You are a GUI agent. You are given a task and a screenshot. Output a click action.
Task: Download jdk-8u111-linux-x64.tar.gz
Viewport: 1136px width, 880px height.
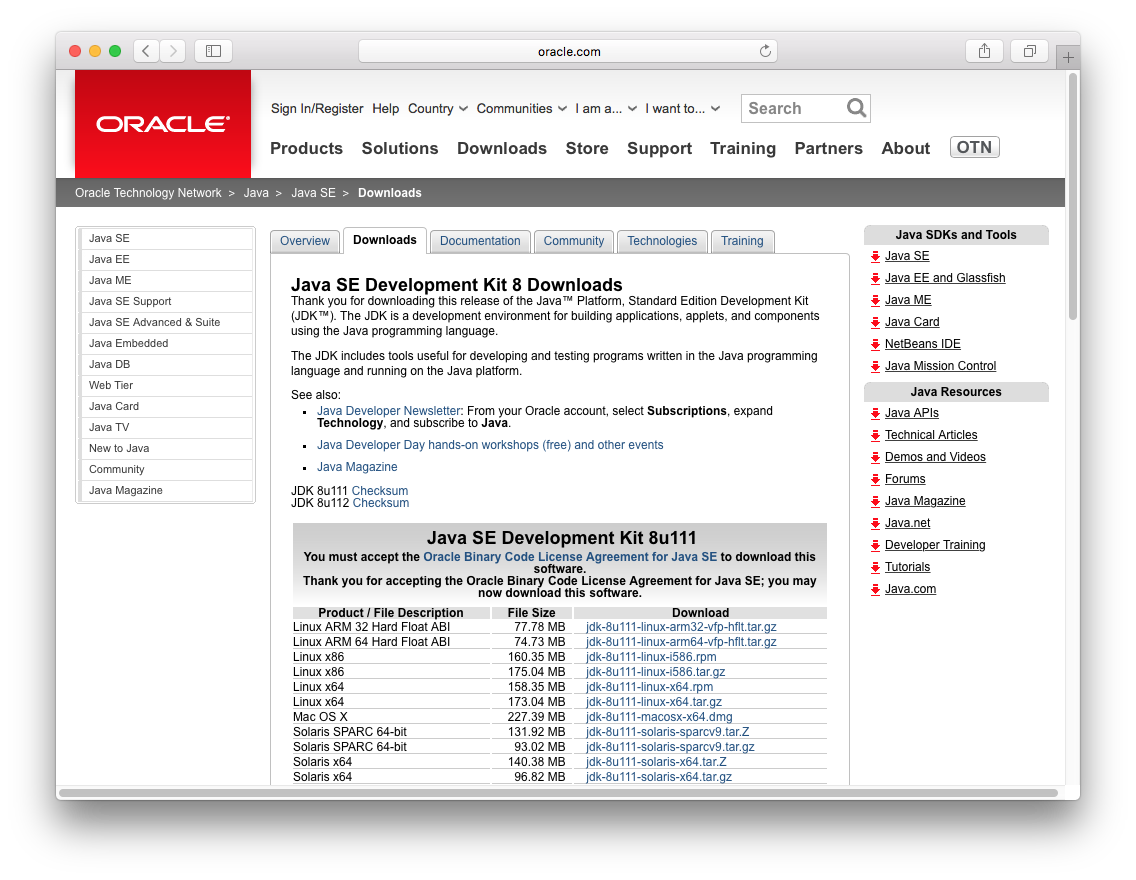(653, 702)
